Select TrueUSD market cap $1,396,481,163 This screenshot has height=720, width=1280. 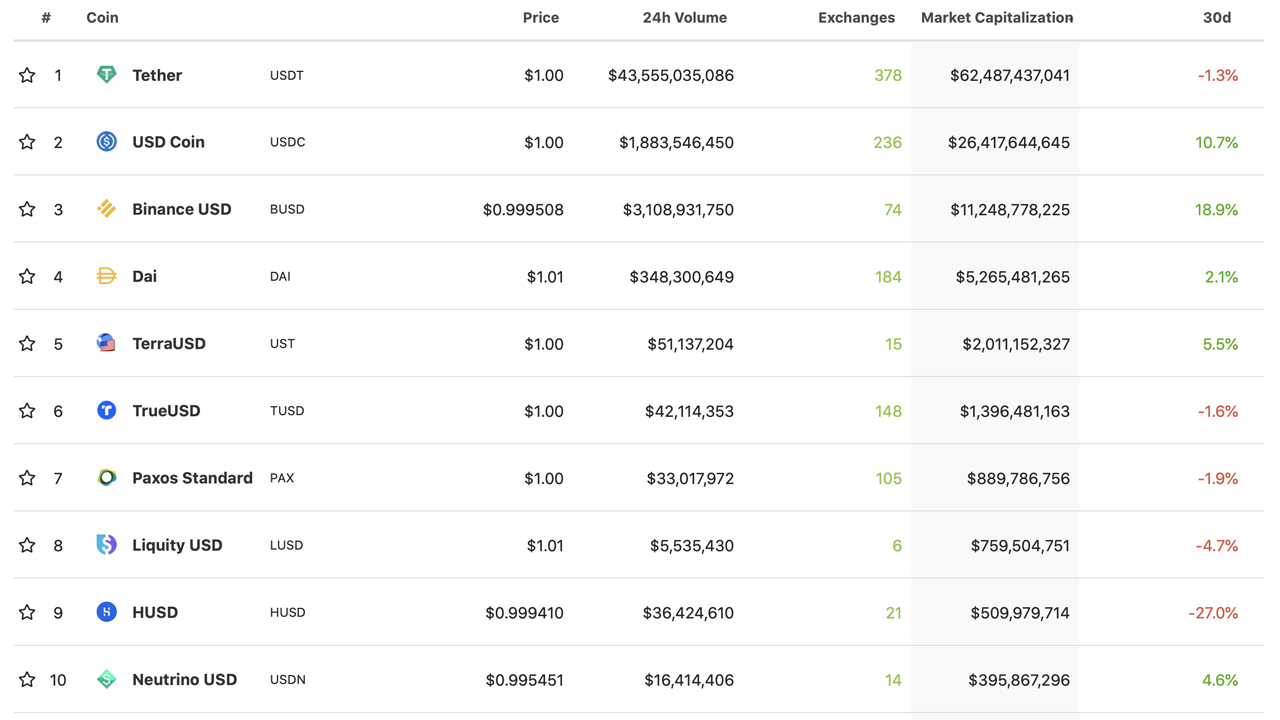(x=1015, y=410)
